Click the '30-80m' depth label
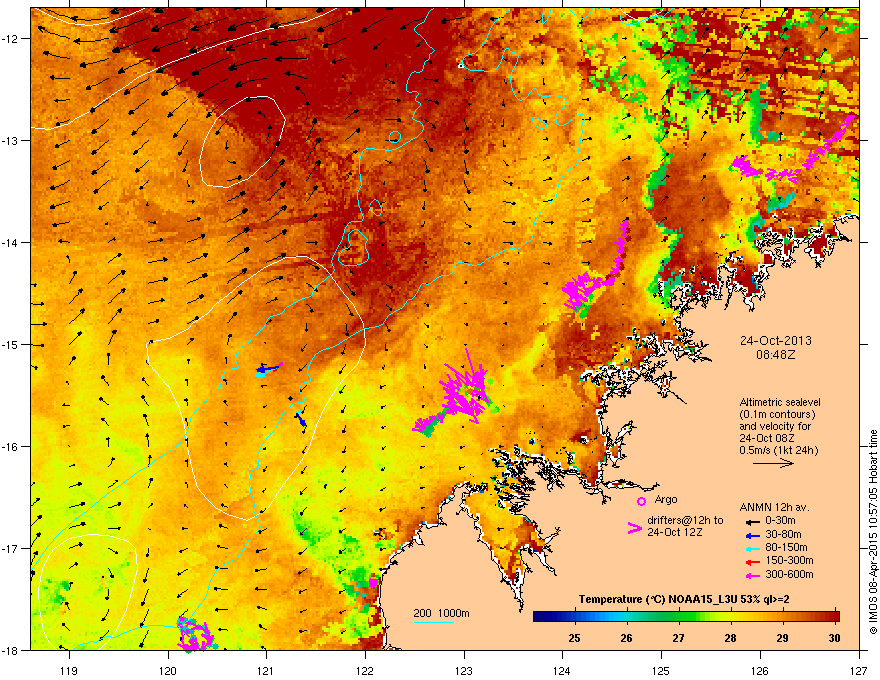 [x=783, y=534]
